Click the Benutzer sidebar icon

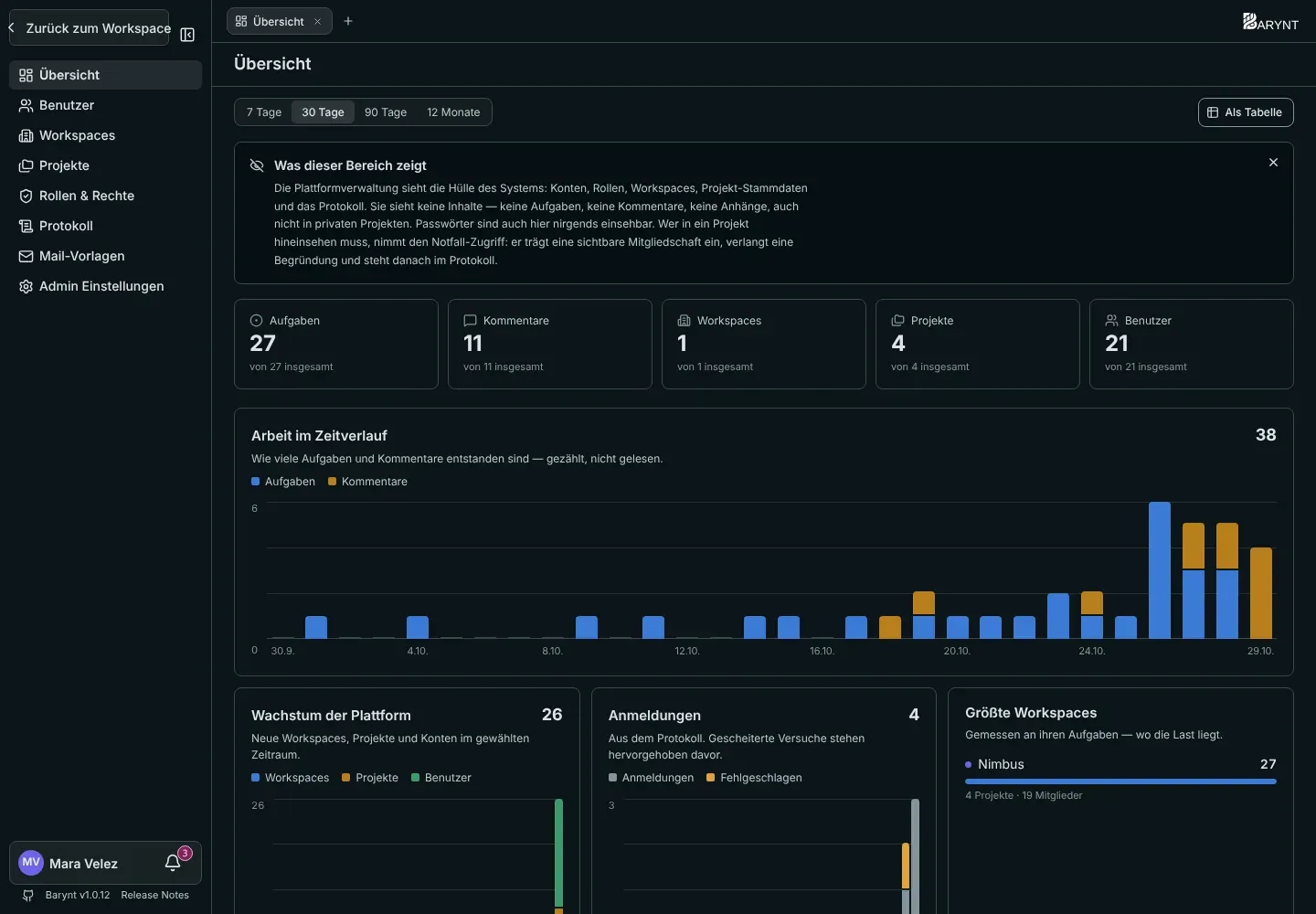27,105
